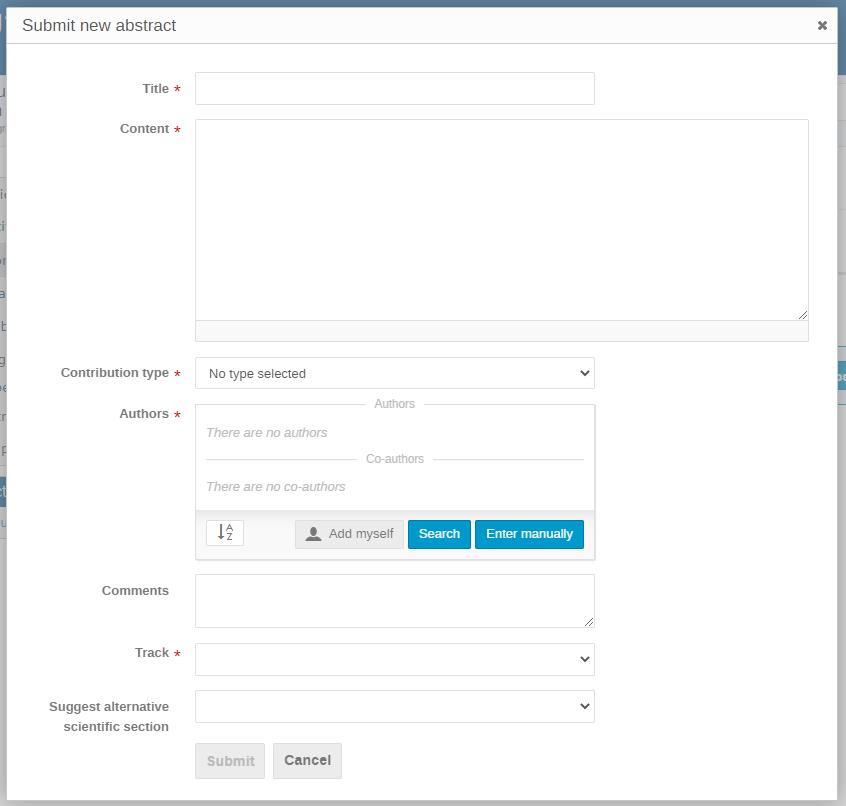Screen dimensions: 846x806
Task: Expand the Track dropdown
Action: tap(394, 659)
